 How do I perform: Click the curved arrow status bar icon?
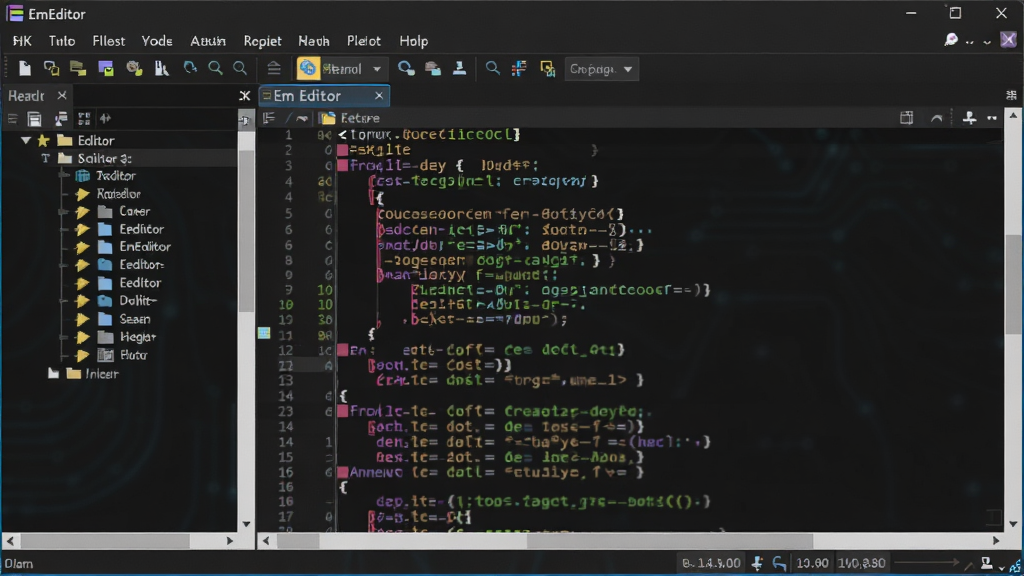(x=779, y=563)
